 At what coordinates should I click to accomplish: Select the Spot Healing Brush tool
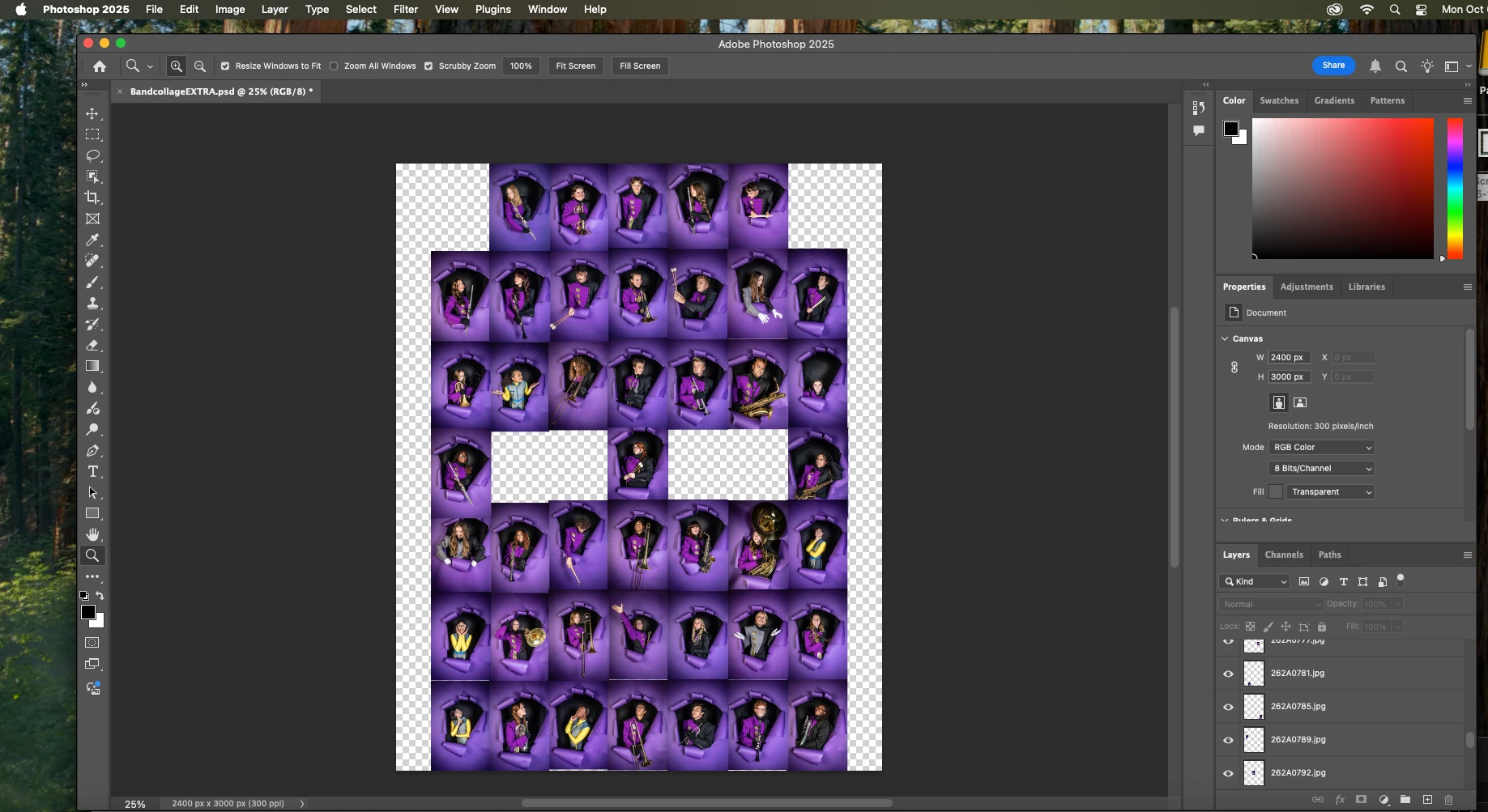92,261
